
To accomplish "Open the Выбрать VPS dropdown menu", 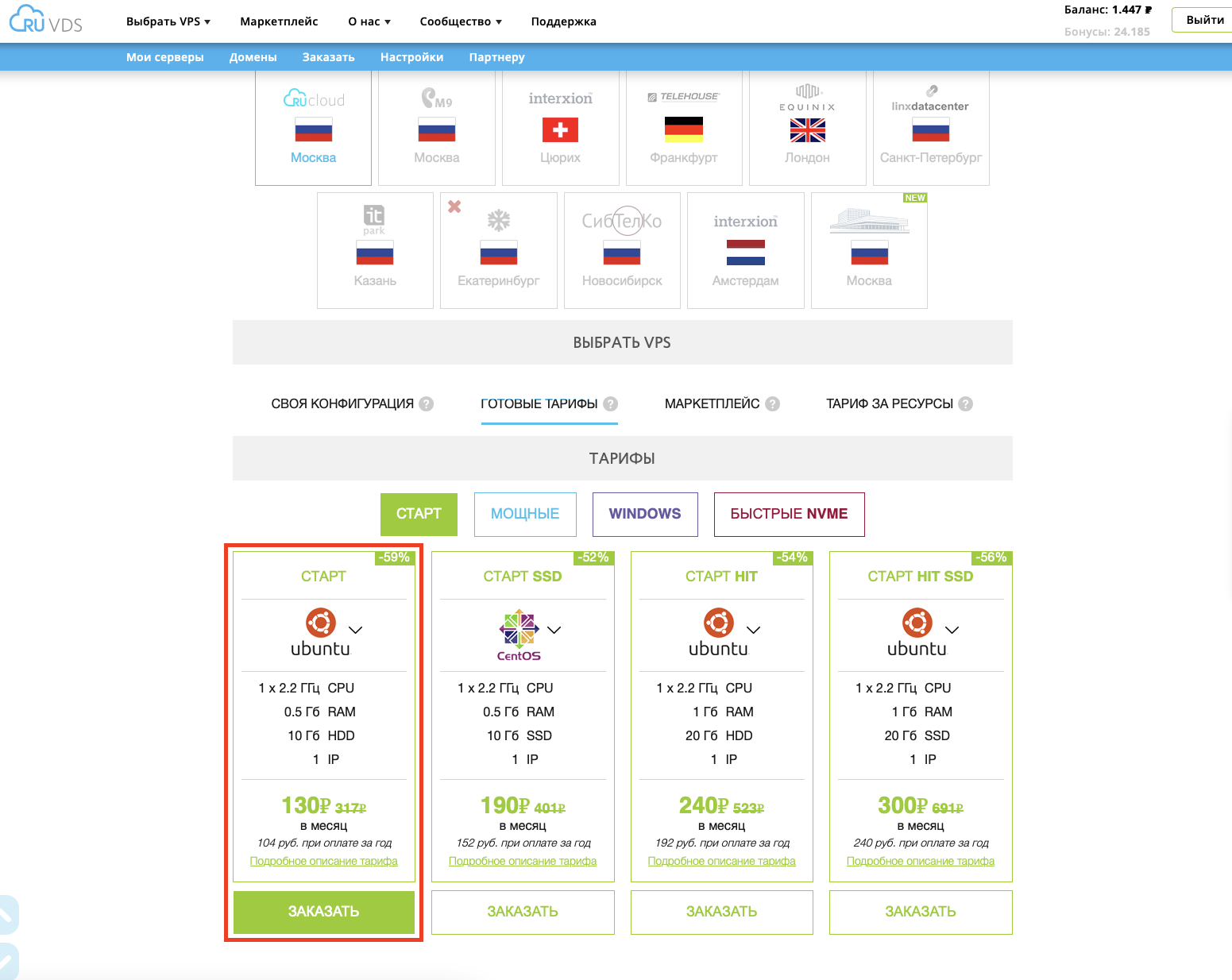I will tap(168, 21).
